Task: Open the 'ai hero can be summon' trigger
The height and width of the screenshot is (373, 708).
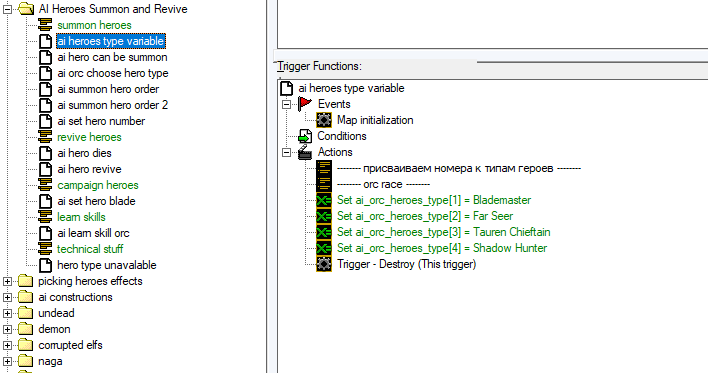Action: 112,57
